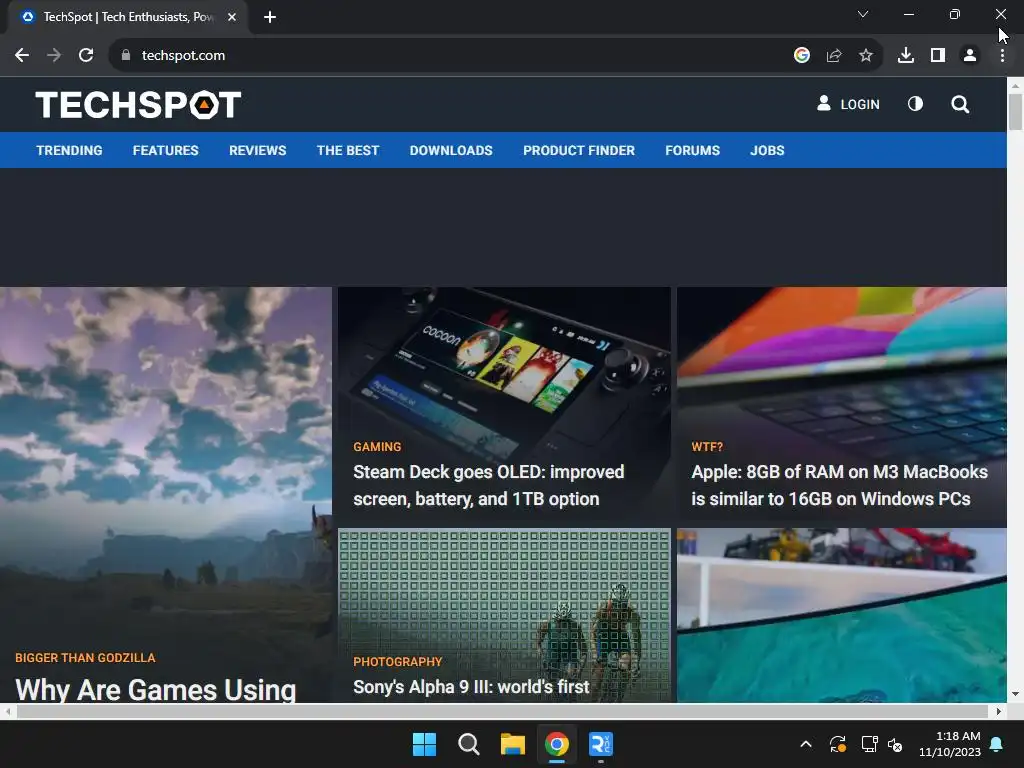Open the blue R app in taskbar

tap(601, 744)
